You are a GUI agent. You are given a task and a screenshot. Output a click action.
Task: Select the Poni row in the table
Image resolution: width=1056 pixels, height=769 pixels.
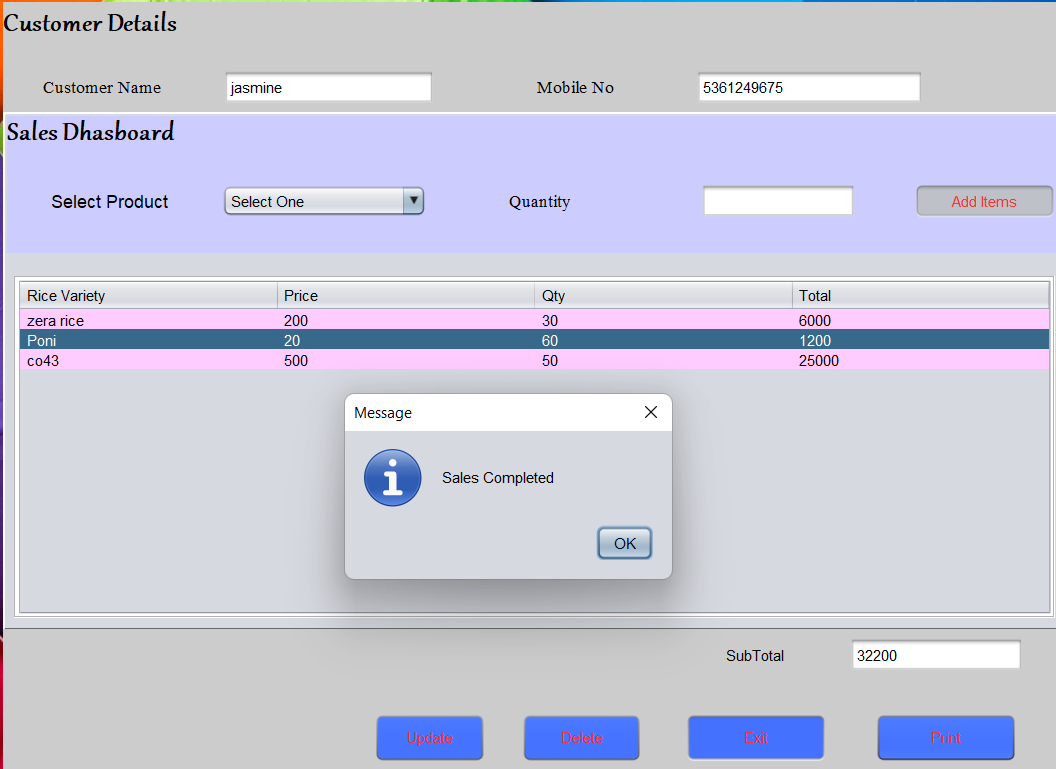click(150, 340)
